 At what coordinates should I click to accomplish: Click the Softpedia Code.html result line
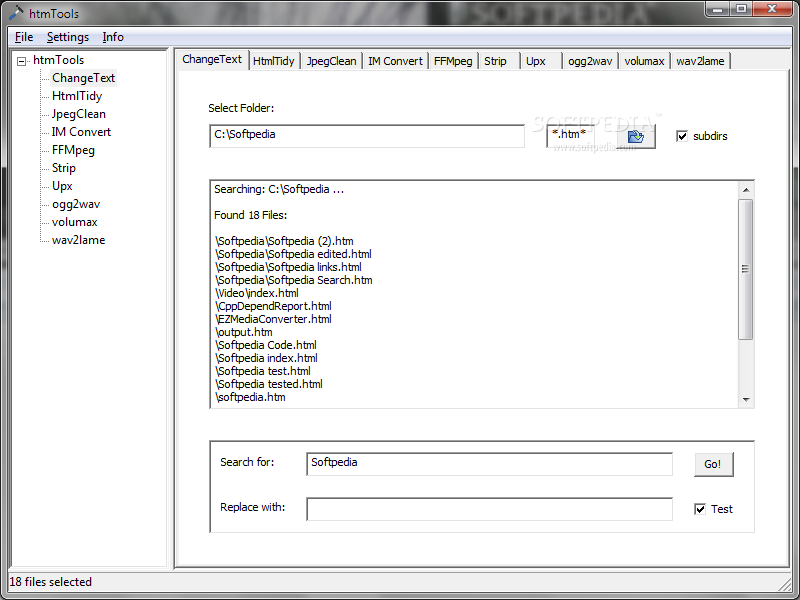coord(266,345)
